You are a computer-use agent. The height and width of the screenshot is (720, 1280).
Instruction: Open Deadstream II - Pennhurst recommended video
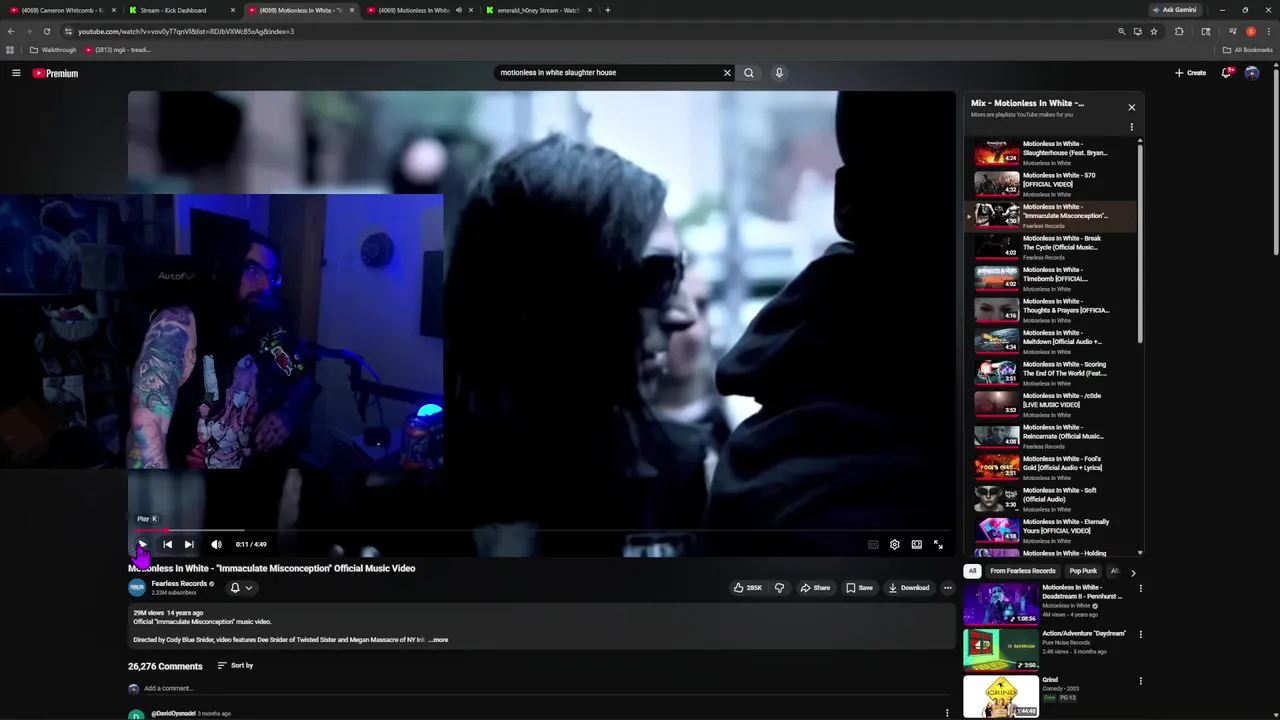1047,604
